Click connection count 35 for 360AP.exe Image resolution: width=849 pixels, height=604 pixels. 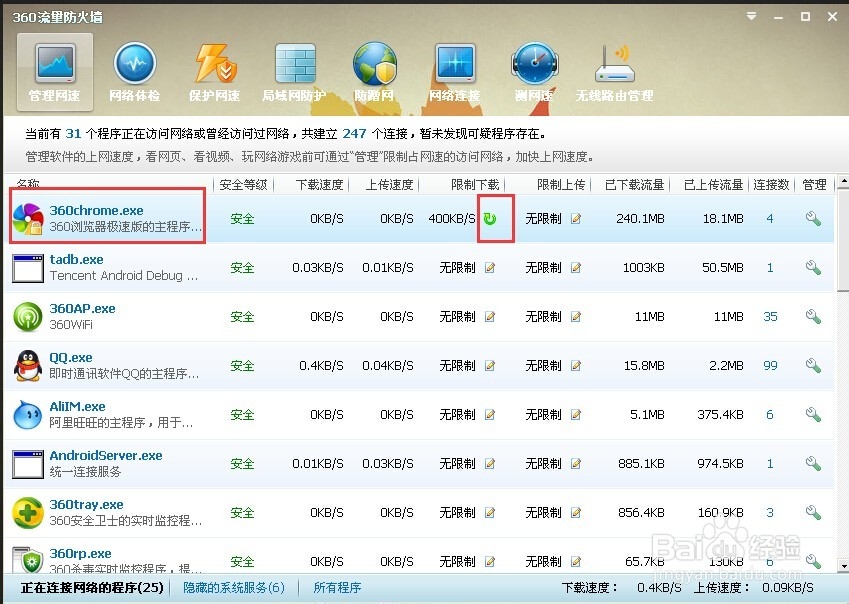pyautogui.click(x=770, y=317)
